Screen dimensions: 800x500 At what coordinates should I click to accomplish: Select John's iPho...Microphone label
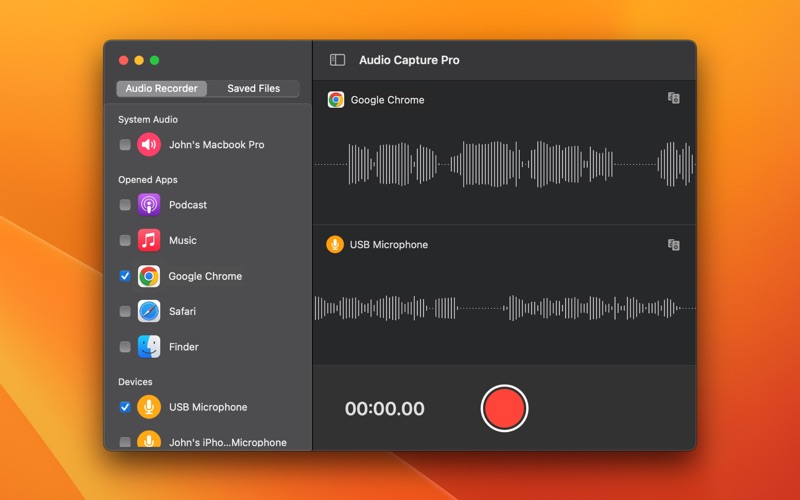coord(228,442)
